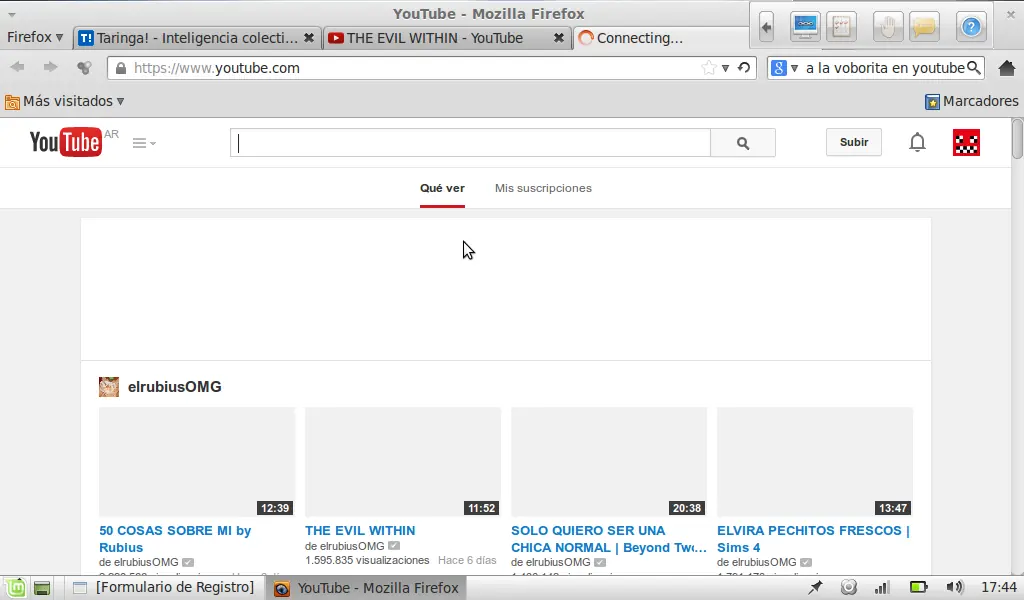The image size is (1024, 600).
Task: Click the Subir upload button
Action: click(x=854, y=142)
